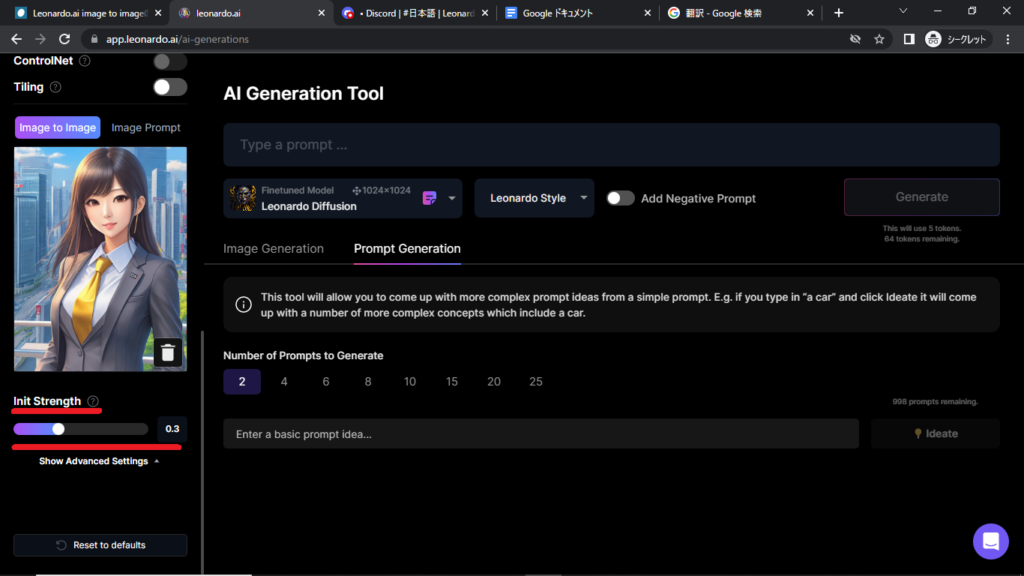
Task: Delete the uploaded image with trash icon
Action: coord(168,352)
